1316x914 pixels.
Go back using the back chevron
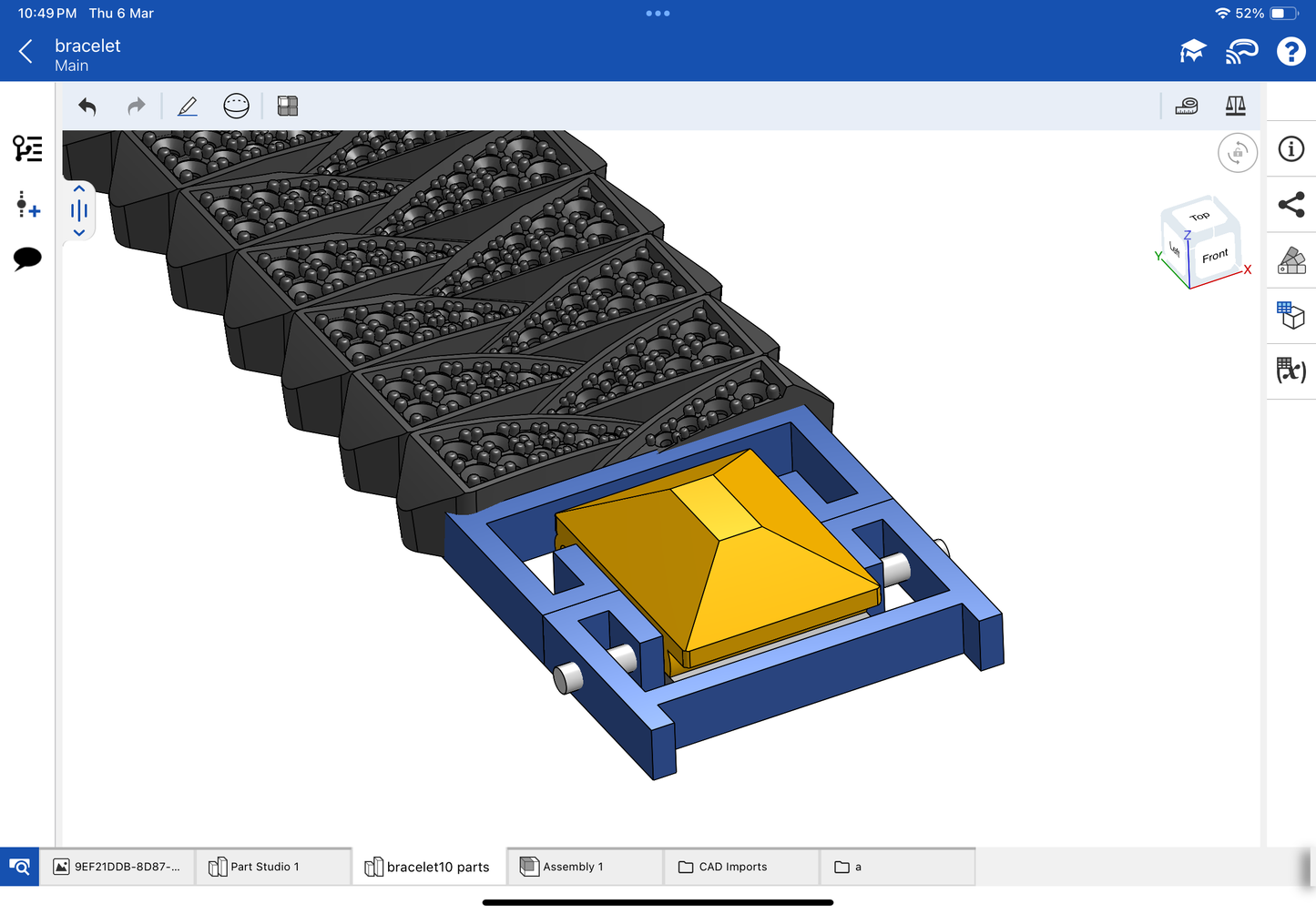(26, 52)
